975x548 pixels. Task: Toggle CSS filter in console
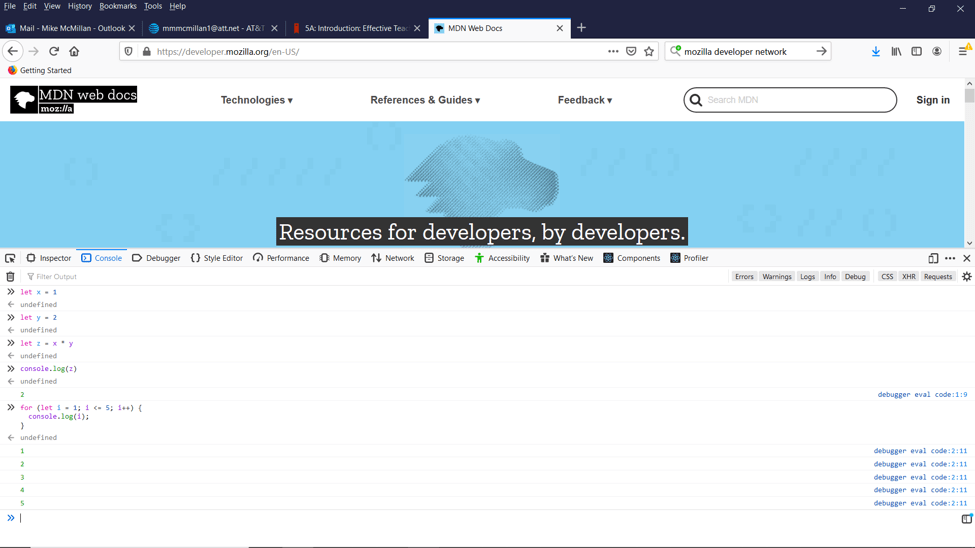pos(887,277)
